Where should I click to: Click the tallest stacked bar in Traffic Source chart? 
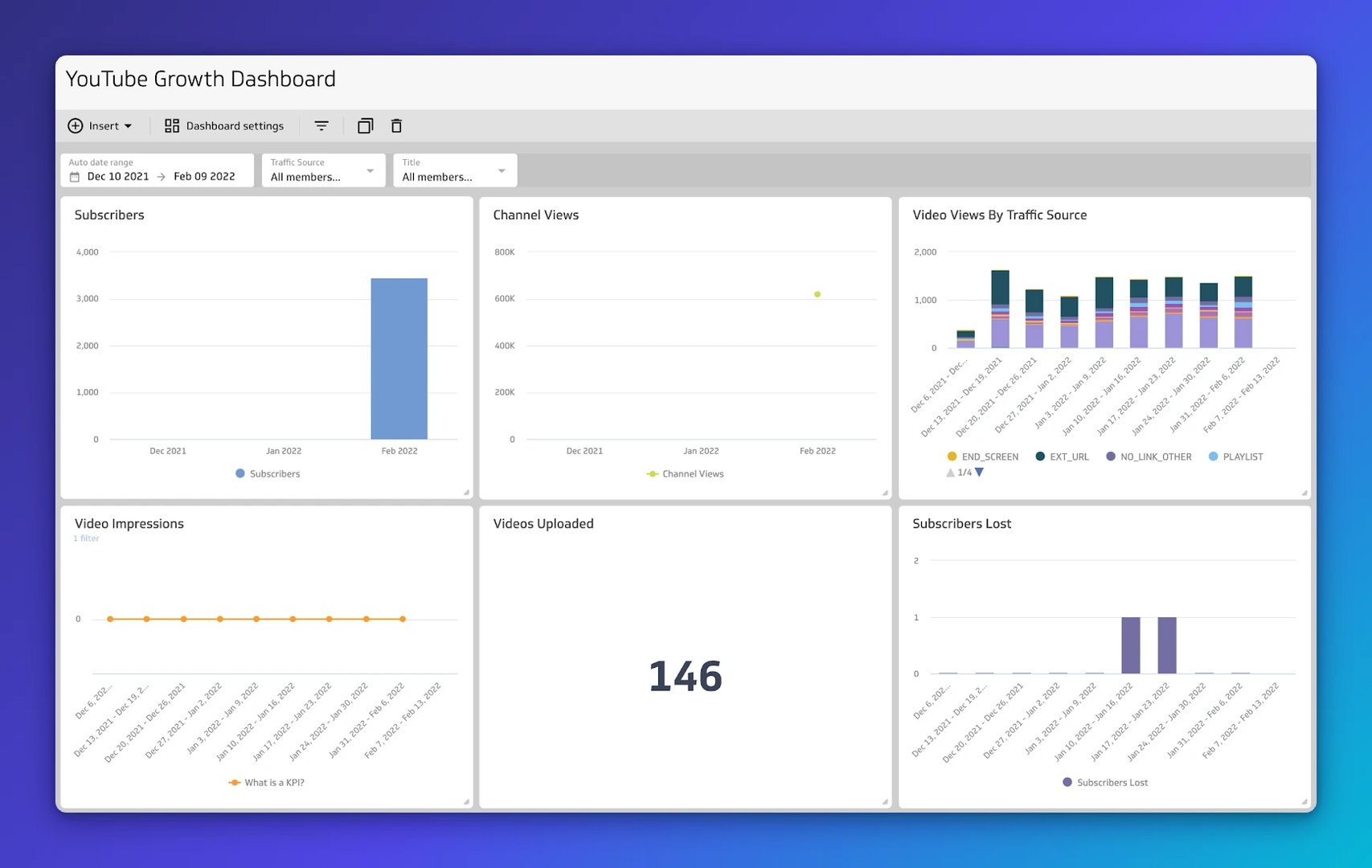click(x=1000, y=309)
